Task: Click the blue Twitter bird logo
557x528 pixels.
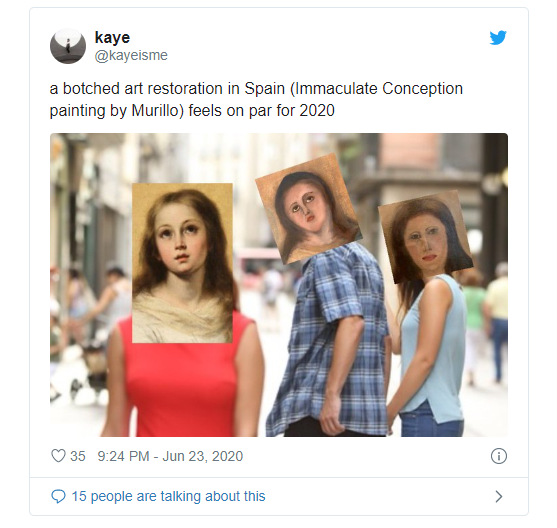Action: pos(498,38)
